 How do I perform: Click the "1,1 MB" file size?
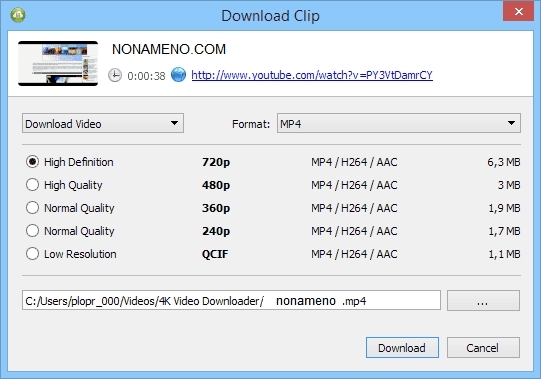point(504,254)
